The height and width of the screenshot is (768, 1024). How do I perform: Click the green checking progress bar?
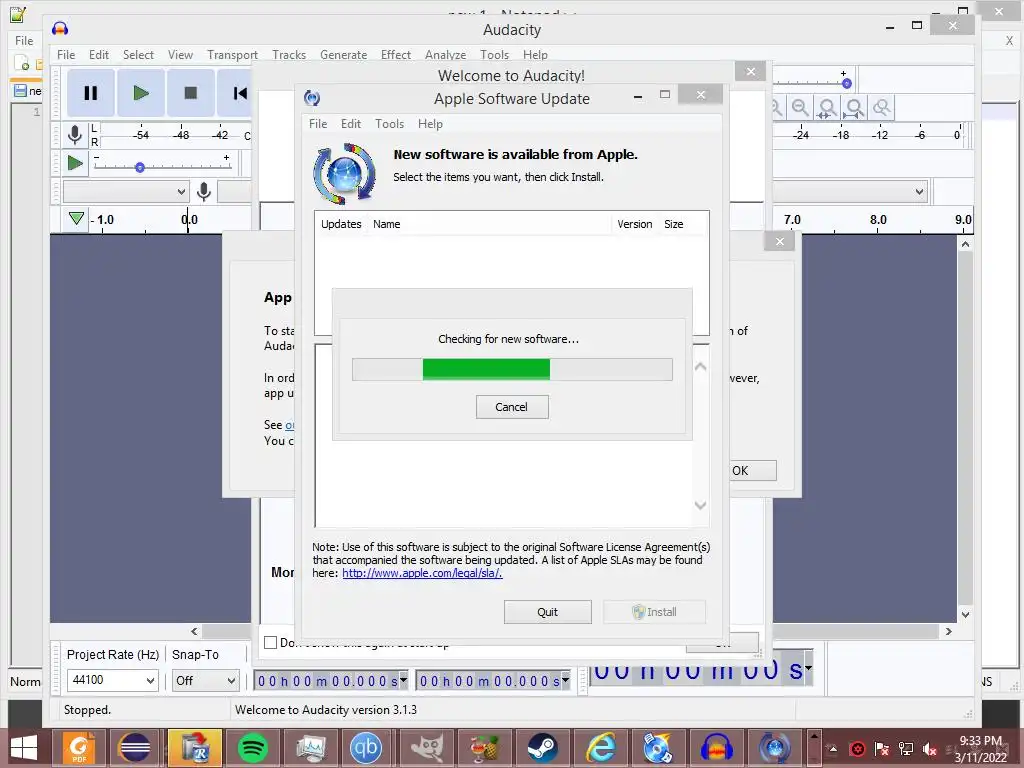pyautogui.click(x=486, y=369)
